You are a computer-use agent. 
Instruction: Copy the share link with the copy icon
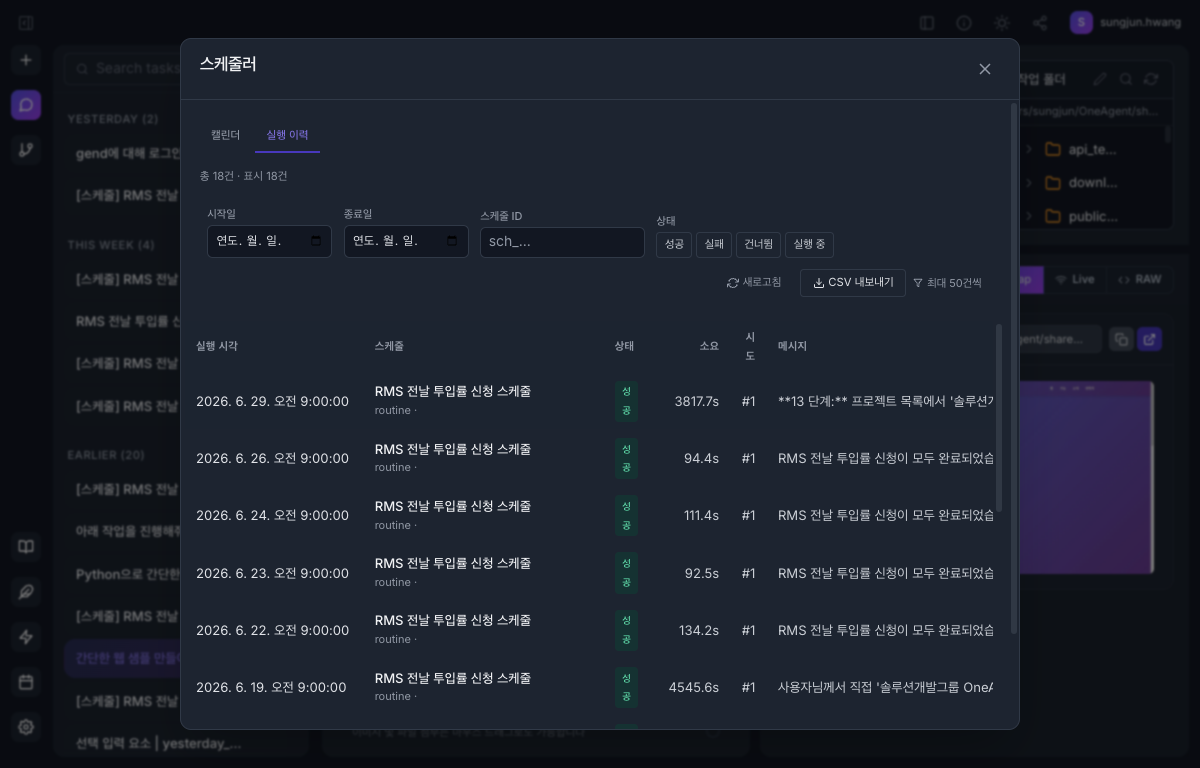pos(1121,339)
